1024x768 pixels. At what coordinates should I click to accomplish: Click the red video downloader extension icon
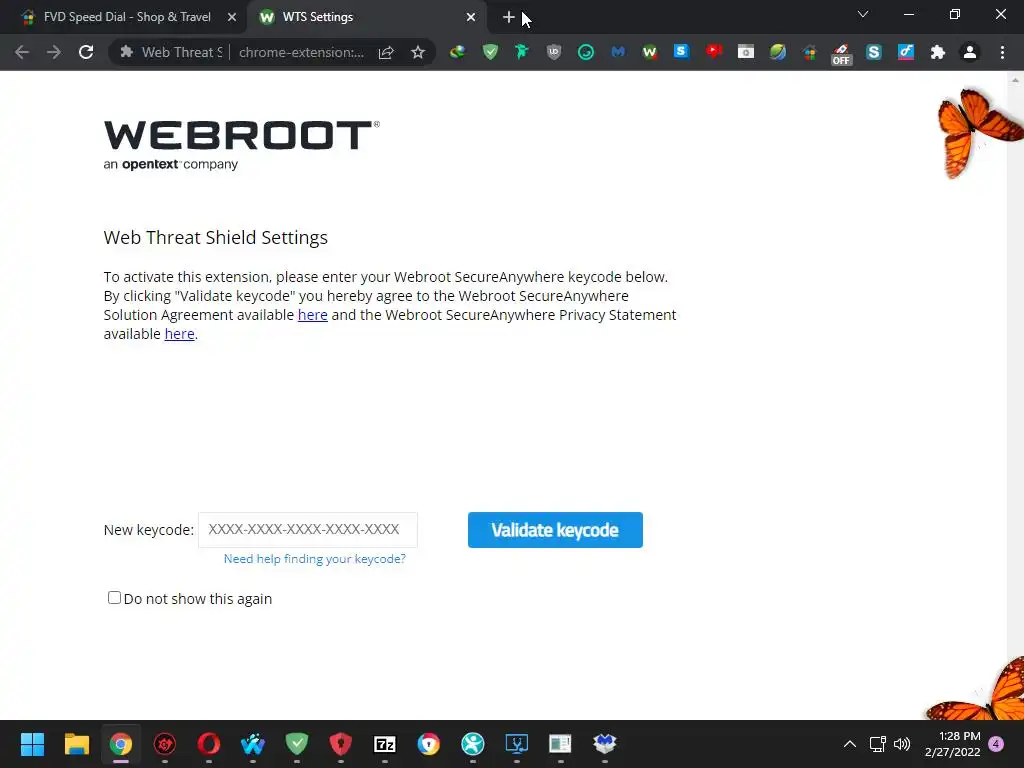(x=713, y=52)
